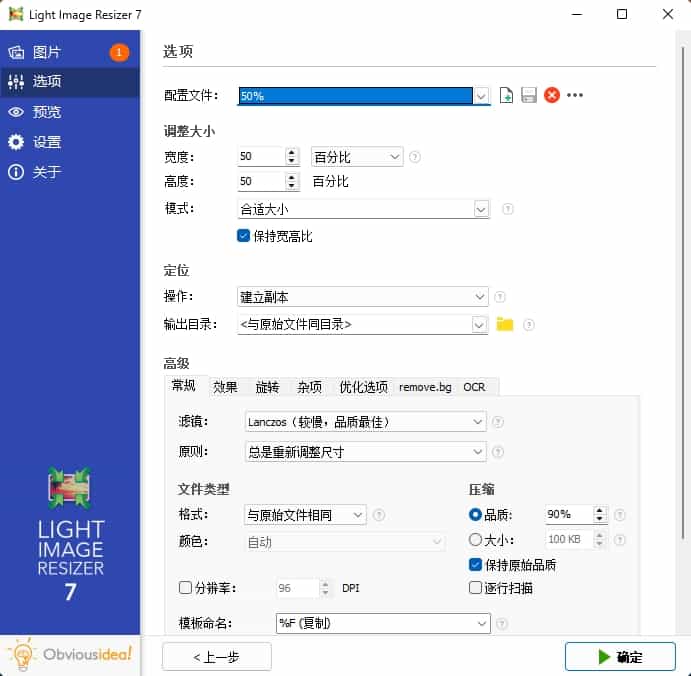Click the help icon beside 滤镜 dropdown

click(x=497, y=422)
